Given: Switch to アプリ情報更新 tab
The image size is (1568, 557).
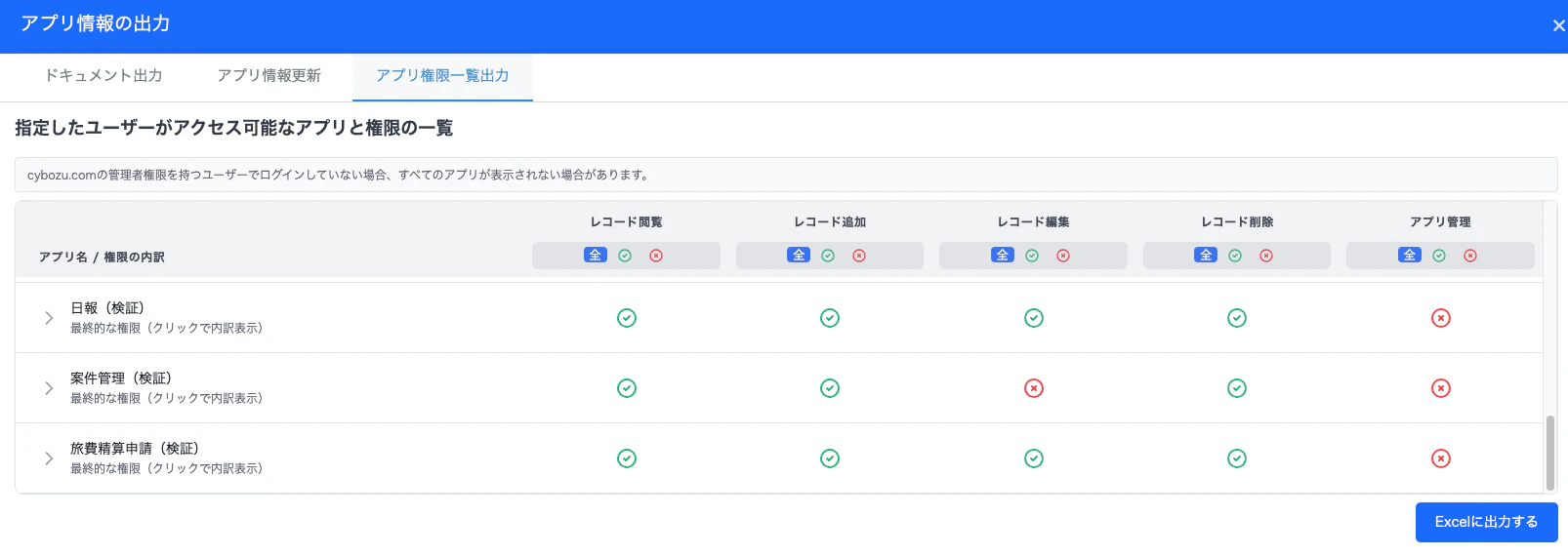Looking at the screenshot, I should (269, 76).
